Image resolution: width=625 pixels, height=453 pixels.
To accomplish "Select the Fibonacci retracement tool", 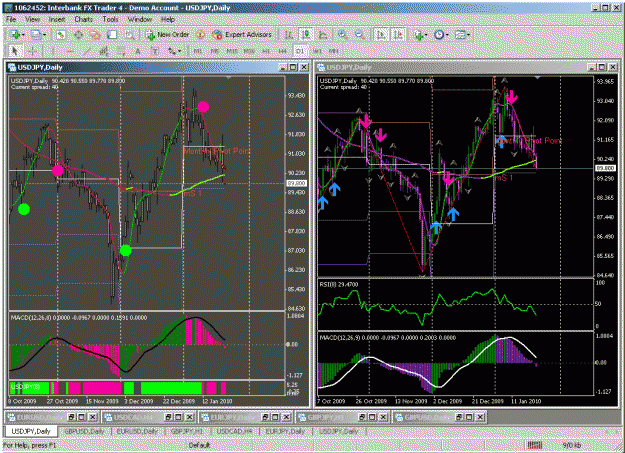I will point(121,51).
